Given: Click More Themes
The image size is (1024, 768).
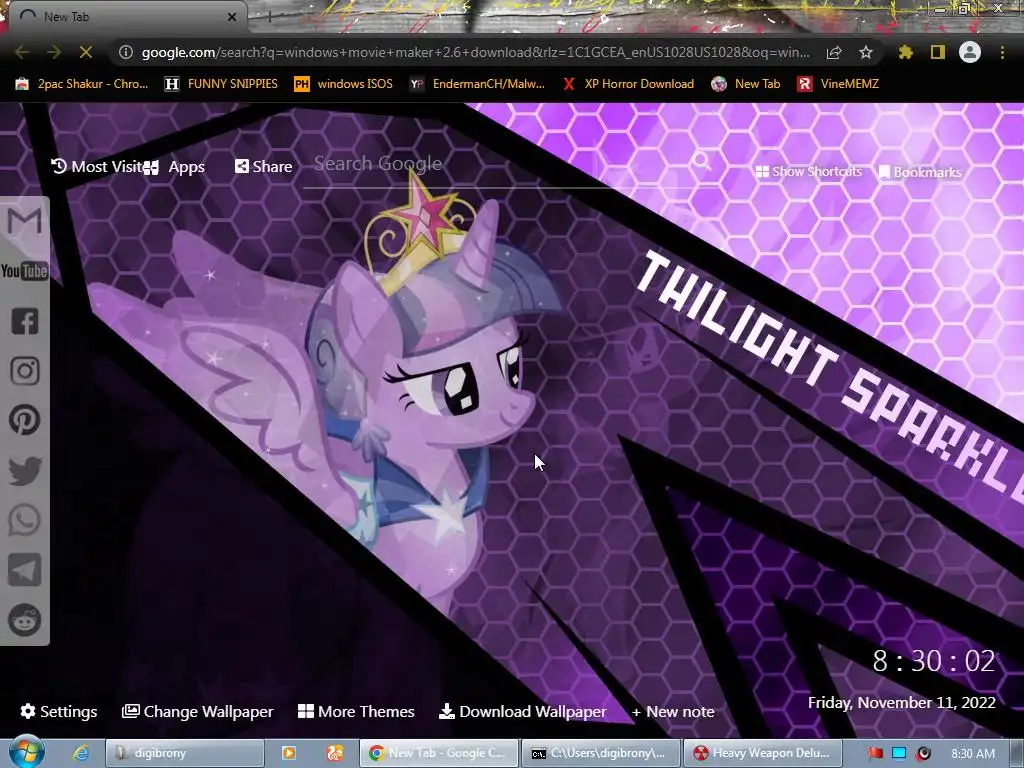Looking at the screenshot, I should [x=356, y=711].
